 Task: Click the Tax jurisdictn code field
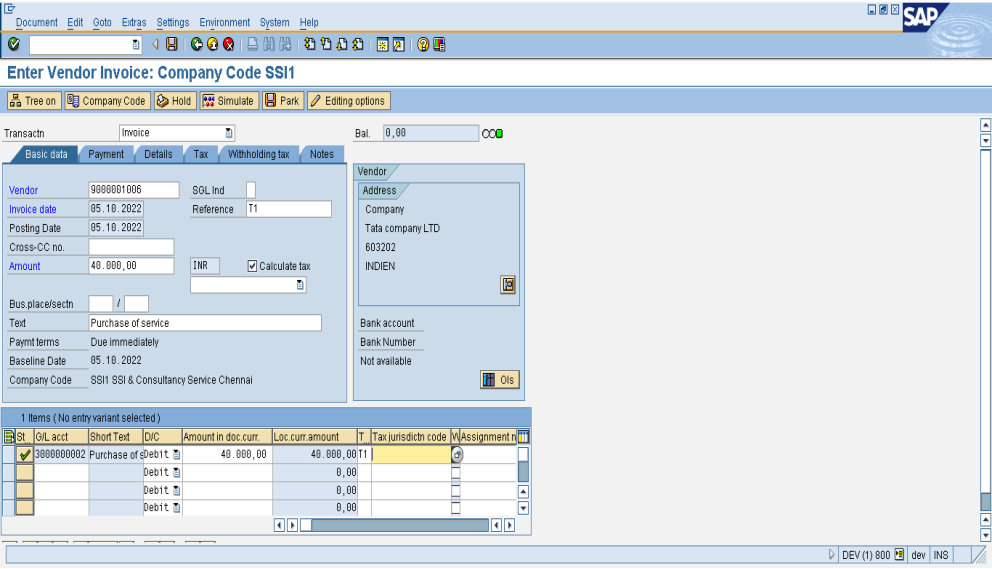point(410,455)
